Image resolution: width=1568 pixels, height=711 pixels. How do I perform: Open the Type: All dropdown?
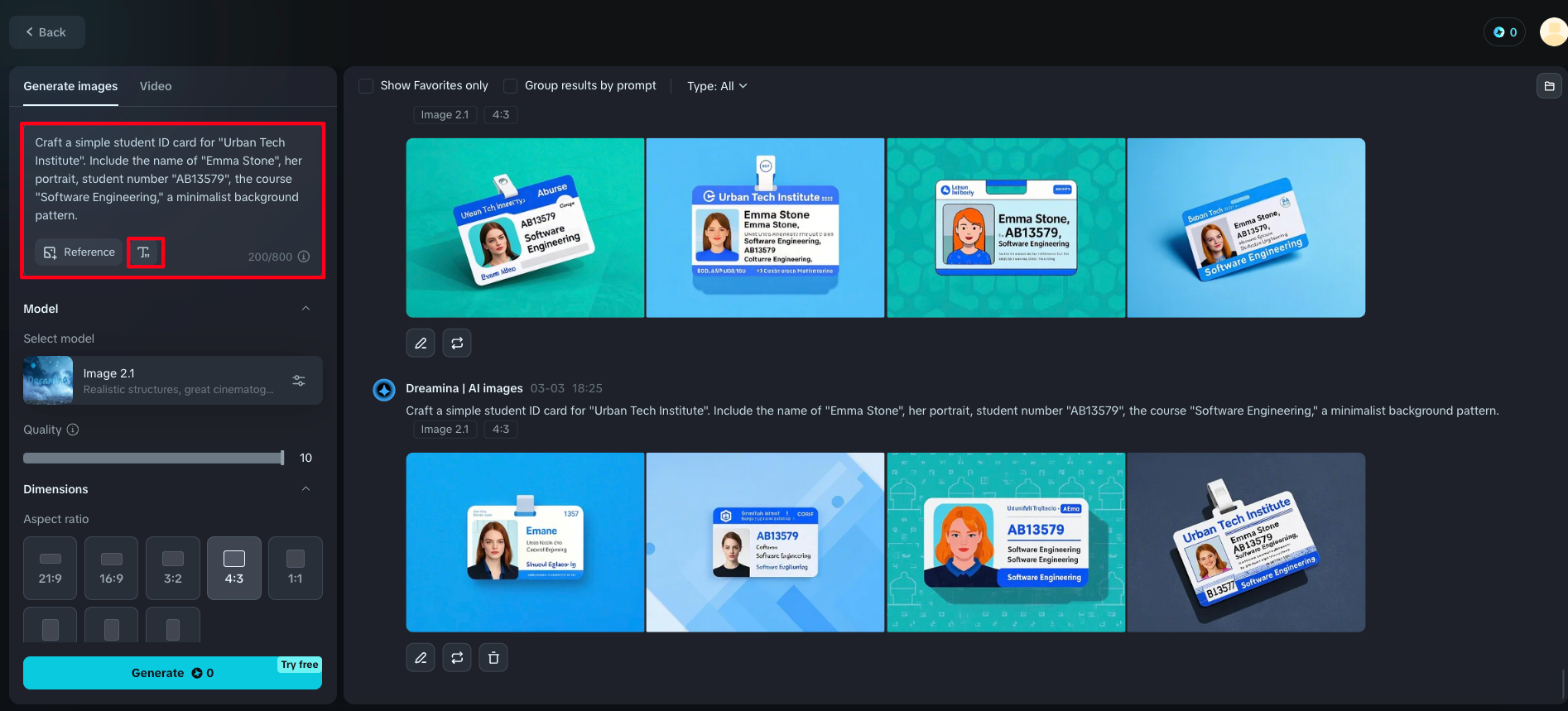point(717,86)
